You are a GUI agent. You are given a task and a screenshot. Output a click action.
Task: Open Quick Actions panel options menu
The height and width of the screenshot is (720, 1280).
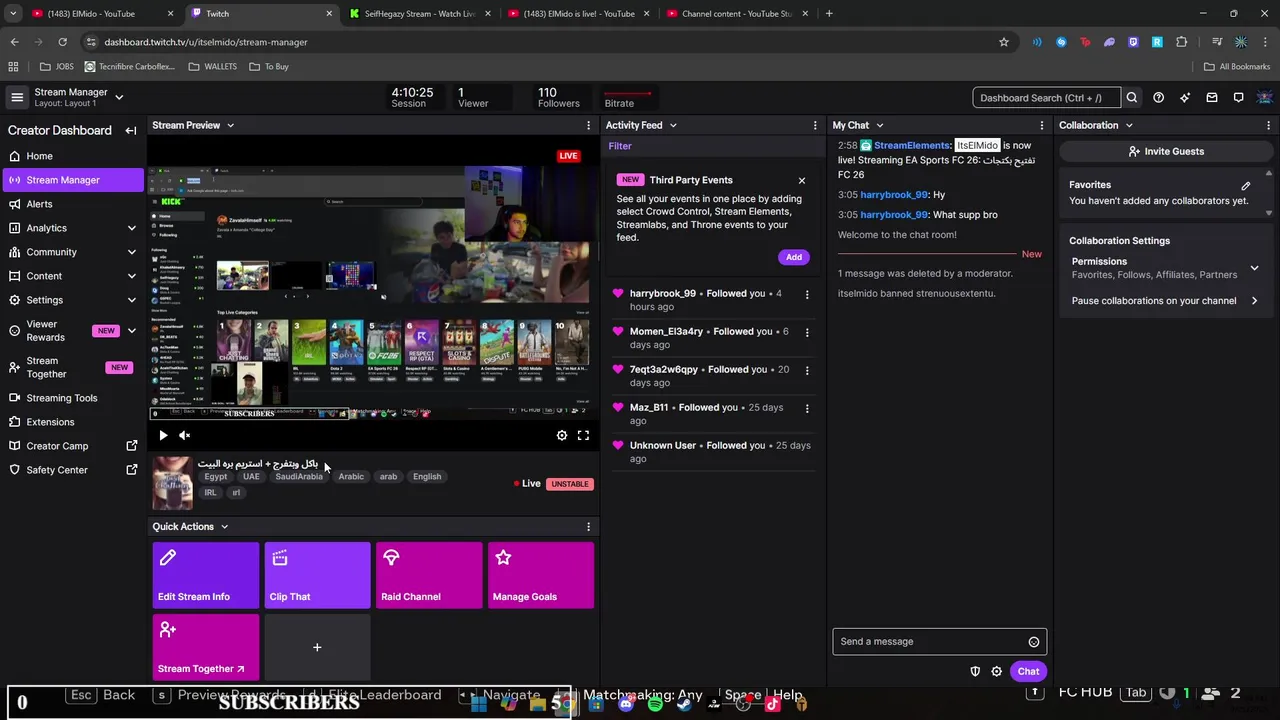pyautogui.click(x=588, y=526)
